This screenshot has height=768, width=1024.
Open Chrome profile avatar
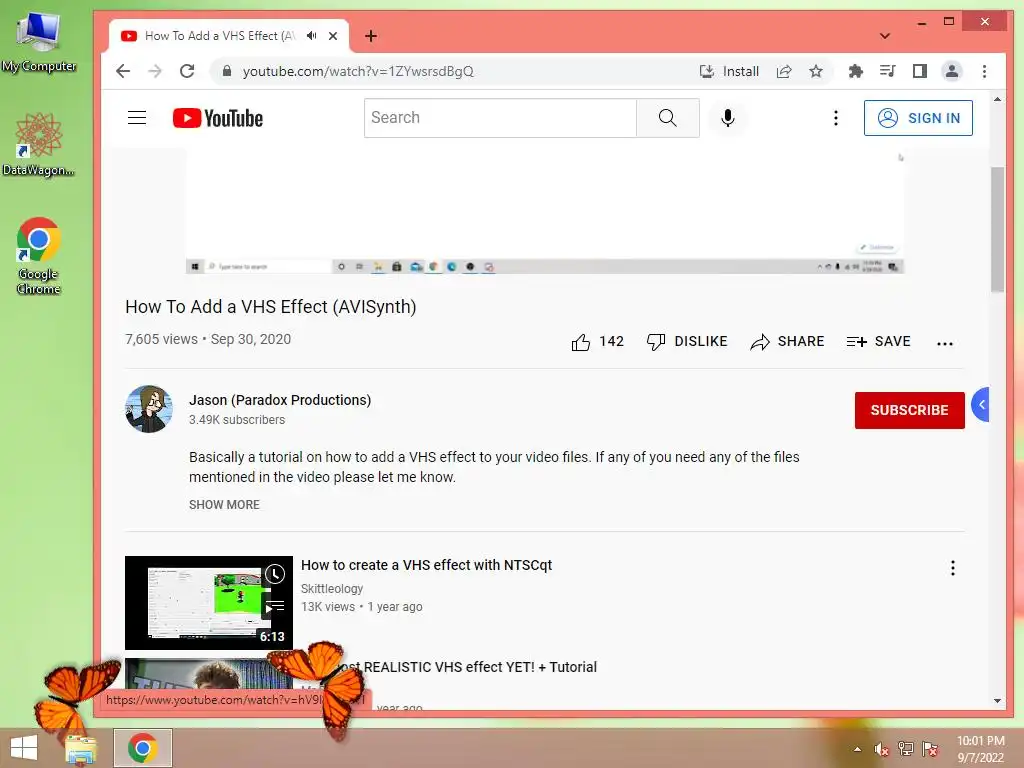click(x=952, y=71)
